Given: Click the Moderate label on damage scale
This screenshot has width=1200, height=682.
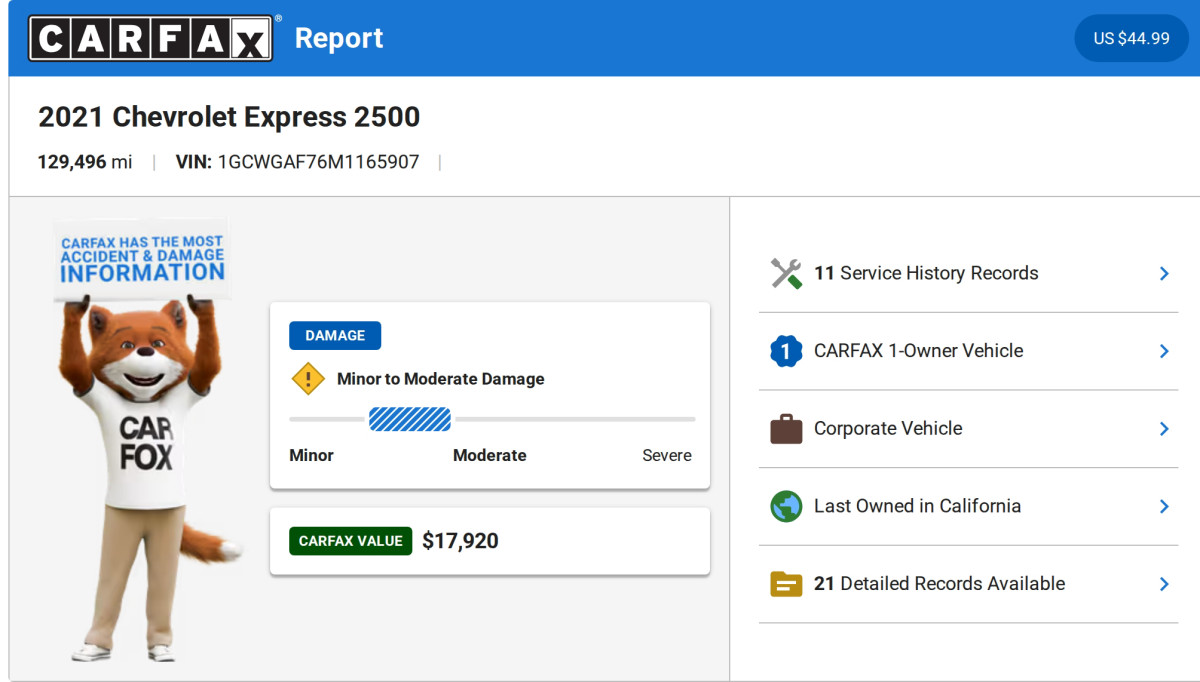Looking at the screenshot, I should 490,455.
